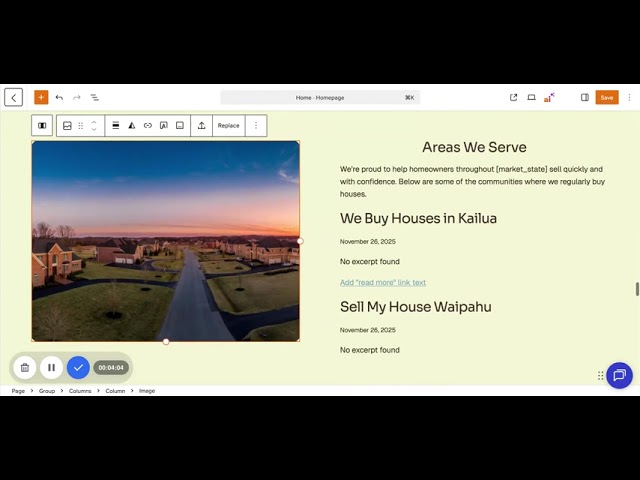Click the vertical scrollbar thumb
640x480 pixels.
[637, 289]
